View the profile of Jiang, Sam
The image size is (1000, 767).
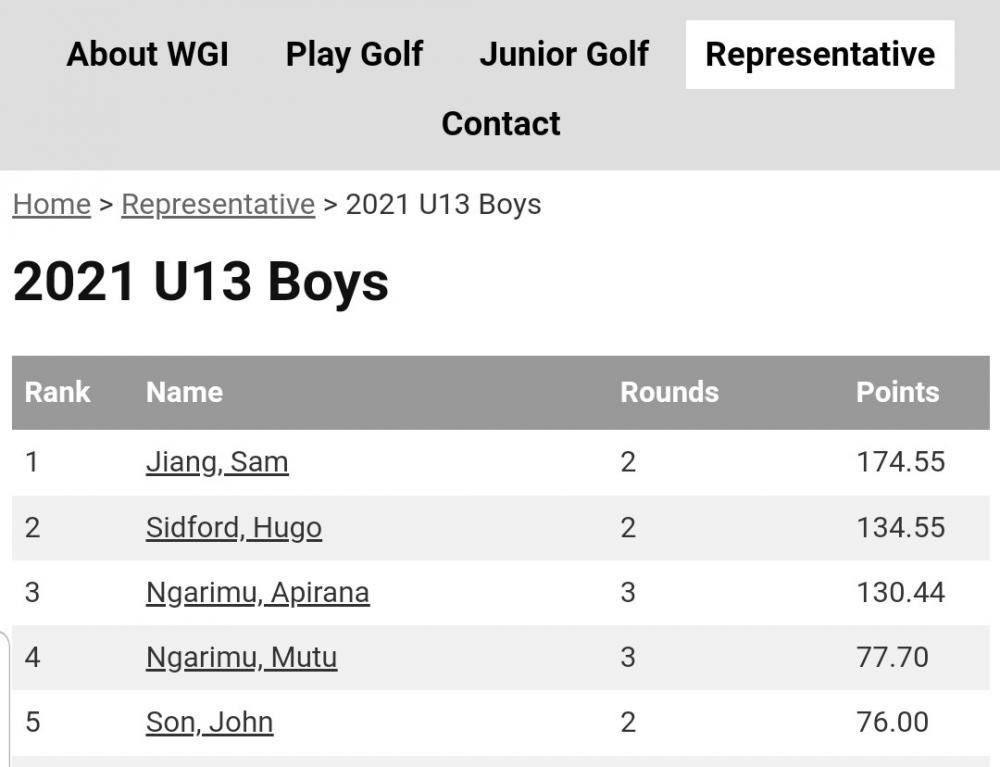(217, 462)
